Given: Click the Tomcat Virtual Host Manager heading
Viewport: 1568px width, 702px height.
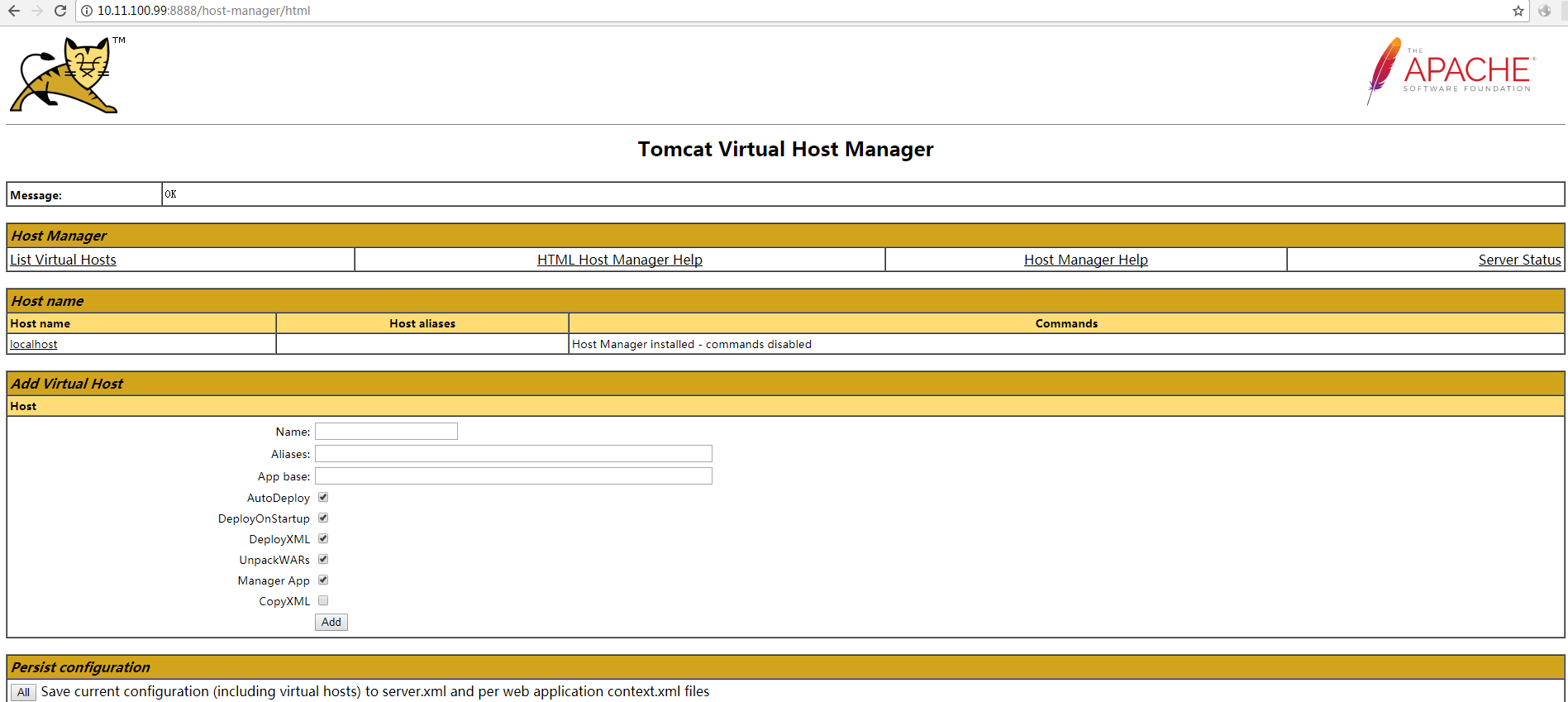Looking at the screenshot, I should 785,149.
